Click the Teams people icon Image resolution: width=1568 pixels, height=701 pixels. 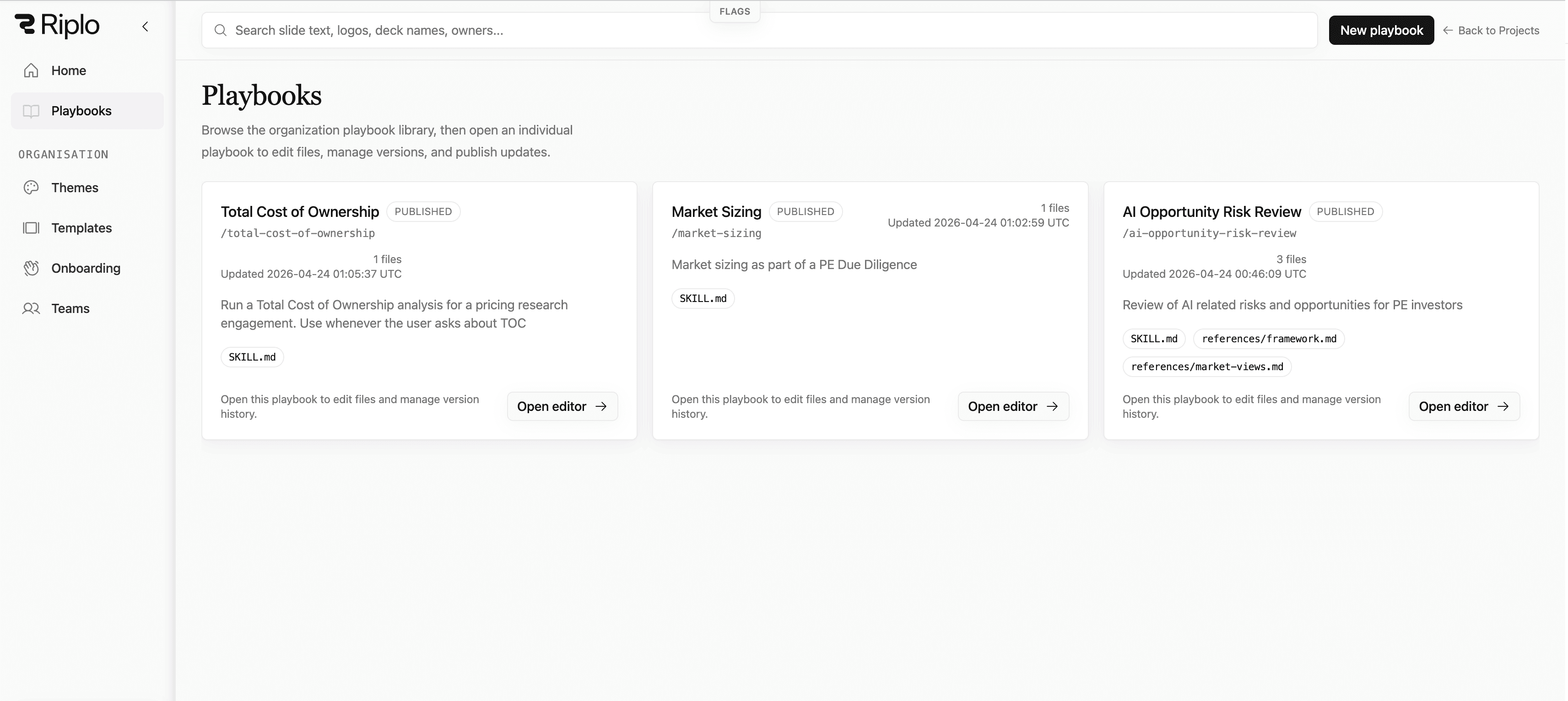[31, 308]
